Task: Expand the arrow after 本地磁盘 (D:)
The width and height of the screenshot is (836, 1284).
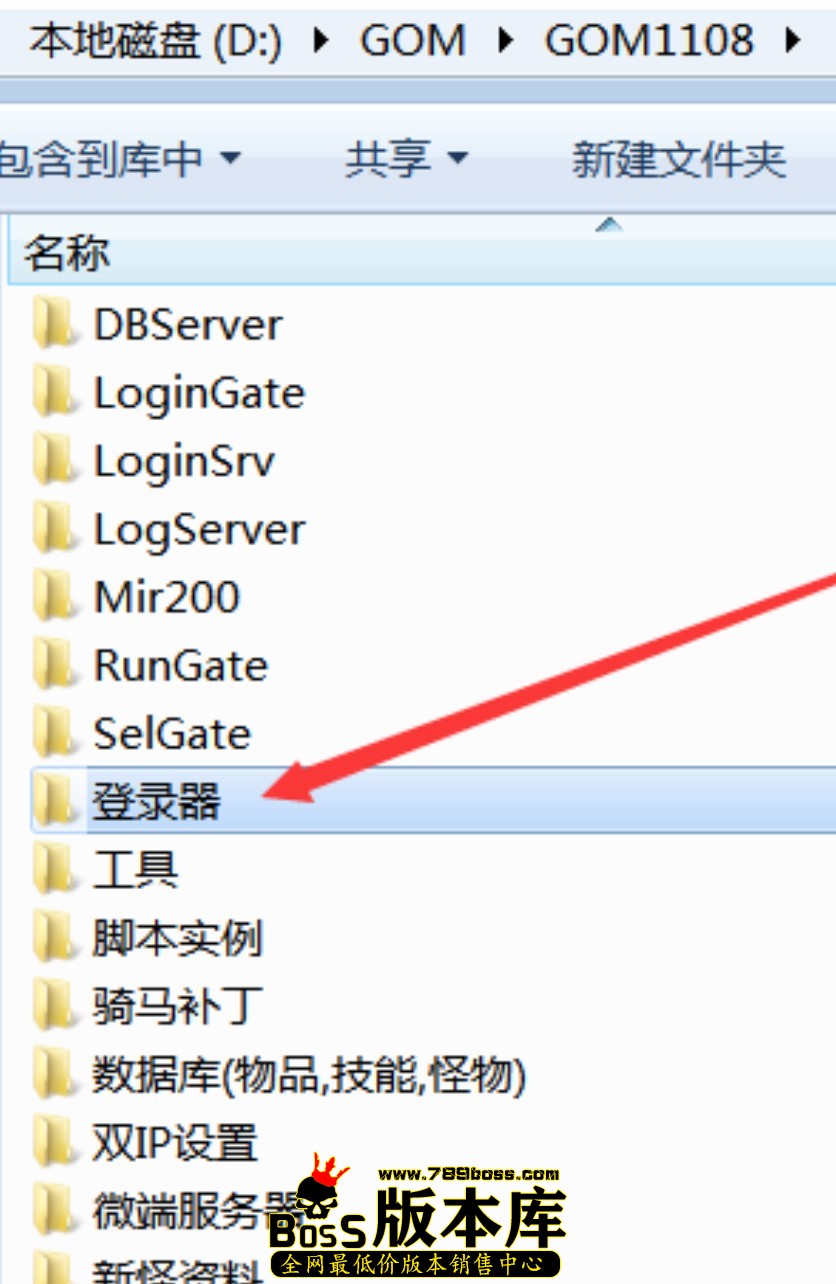Action: pos(321,40)
